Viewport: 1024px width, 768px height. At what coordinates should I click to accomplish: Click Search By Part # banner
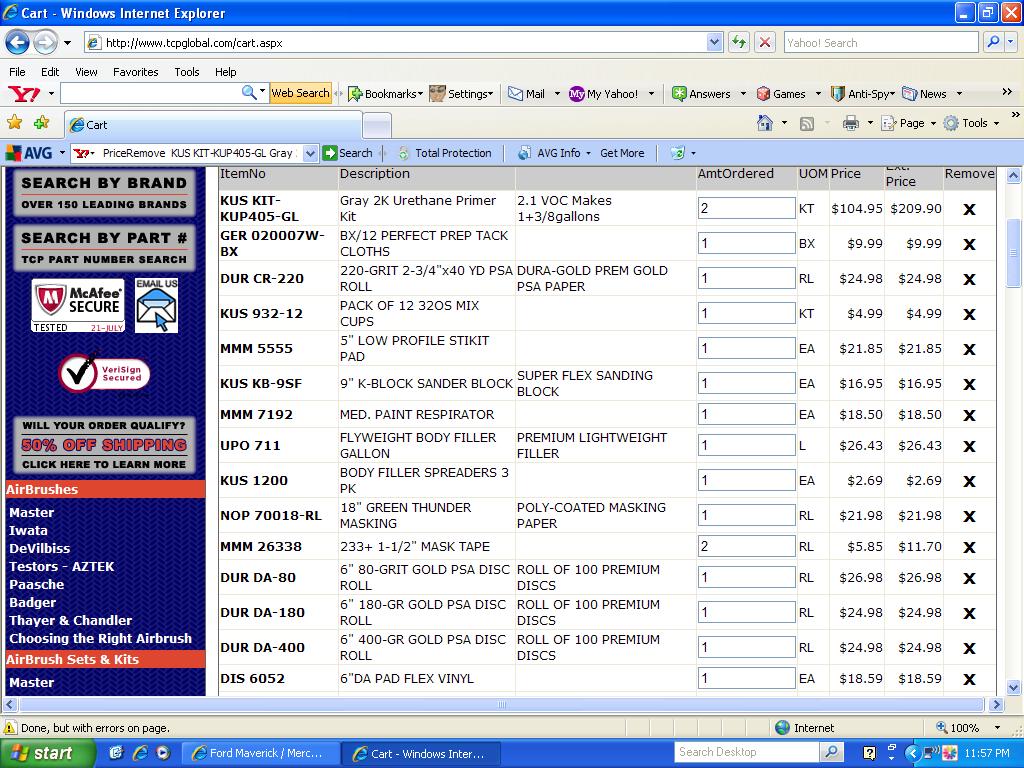pos(104,248)
